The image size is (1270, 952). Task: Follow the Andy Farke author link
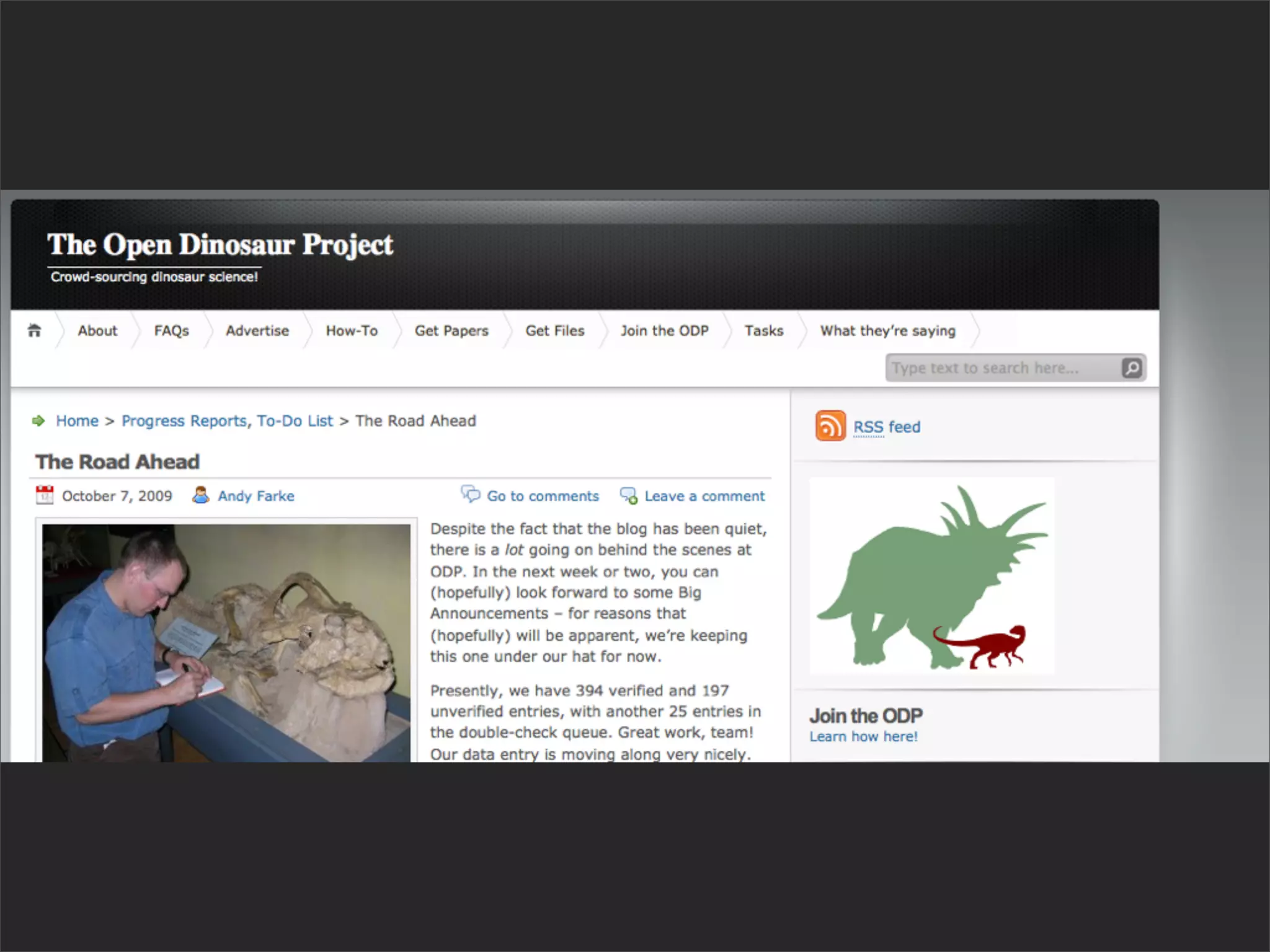tap(256, 496)
